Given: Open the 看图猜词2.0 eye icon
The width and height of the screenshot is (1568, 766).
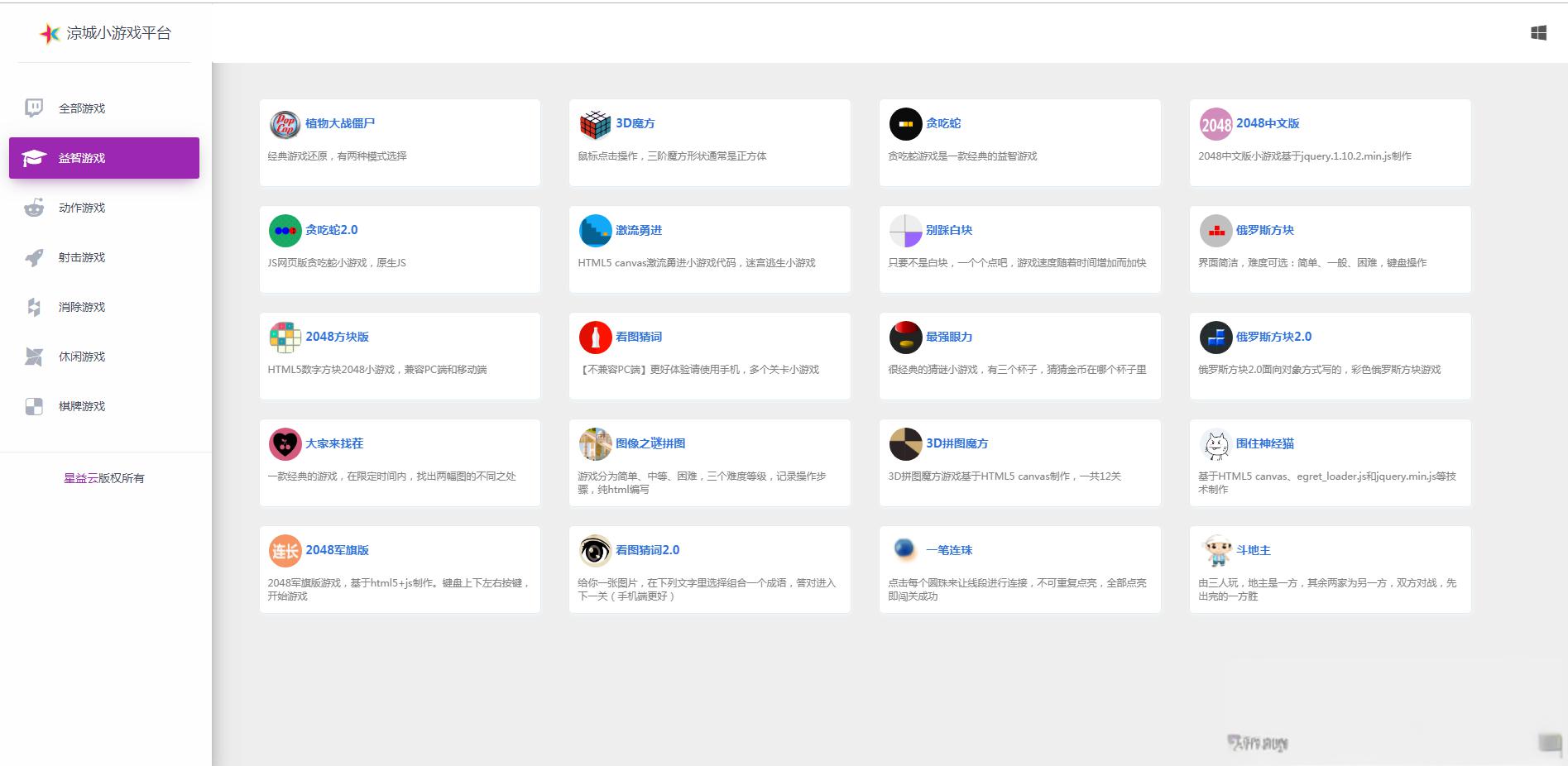Looking at the screenshot, I should [x=595, y=551].
